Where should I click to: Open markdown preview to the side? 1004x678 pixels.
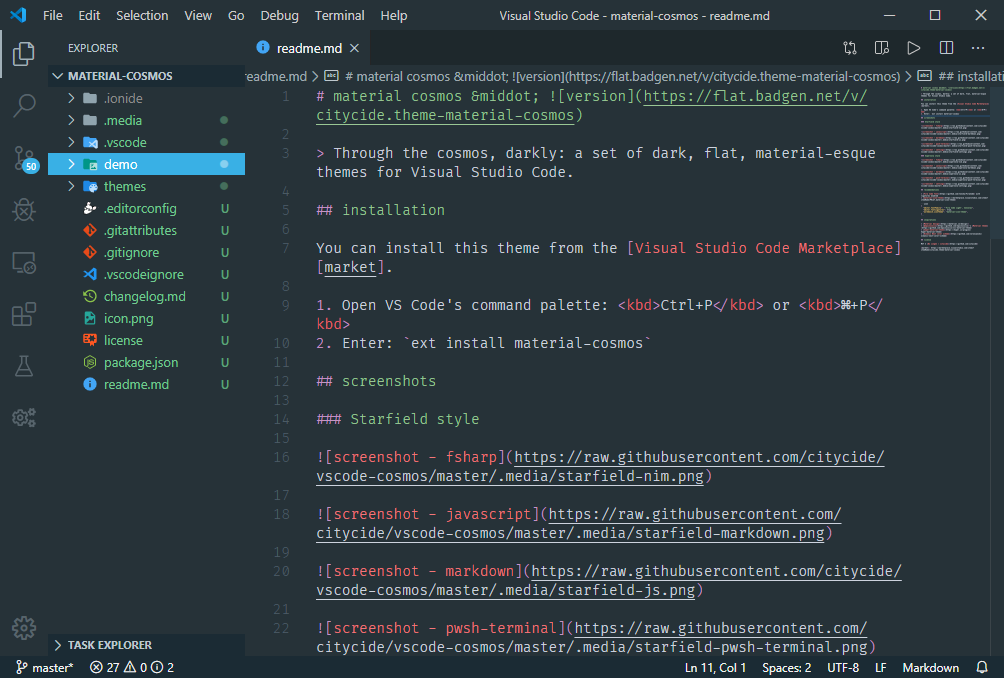click(882, 48)
